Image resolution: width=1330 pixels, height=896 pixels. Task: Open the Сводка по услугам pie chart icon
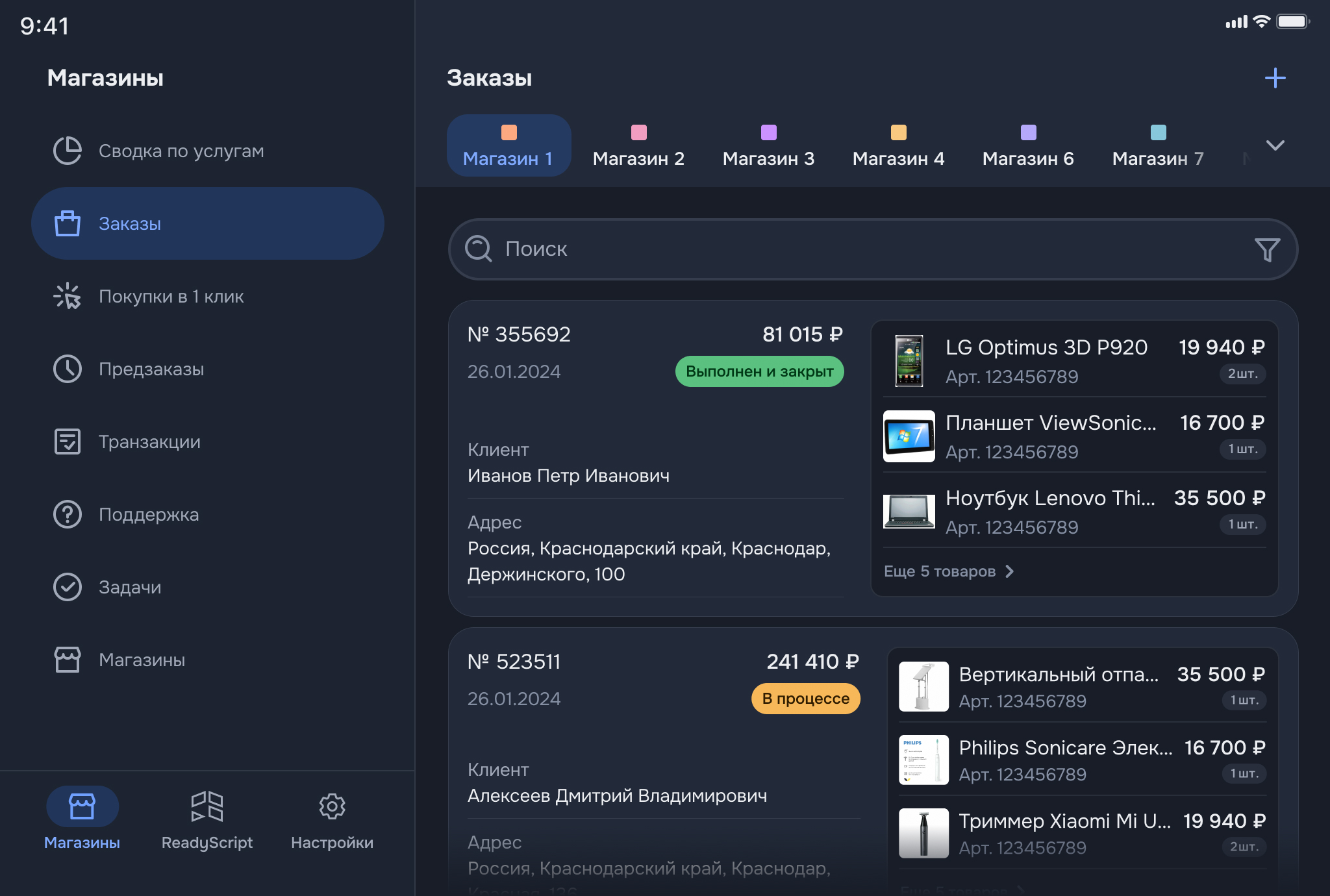click(68, 151)
